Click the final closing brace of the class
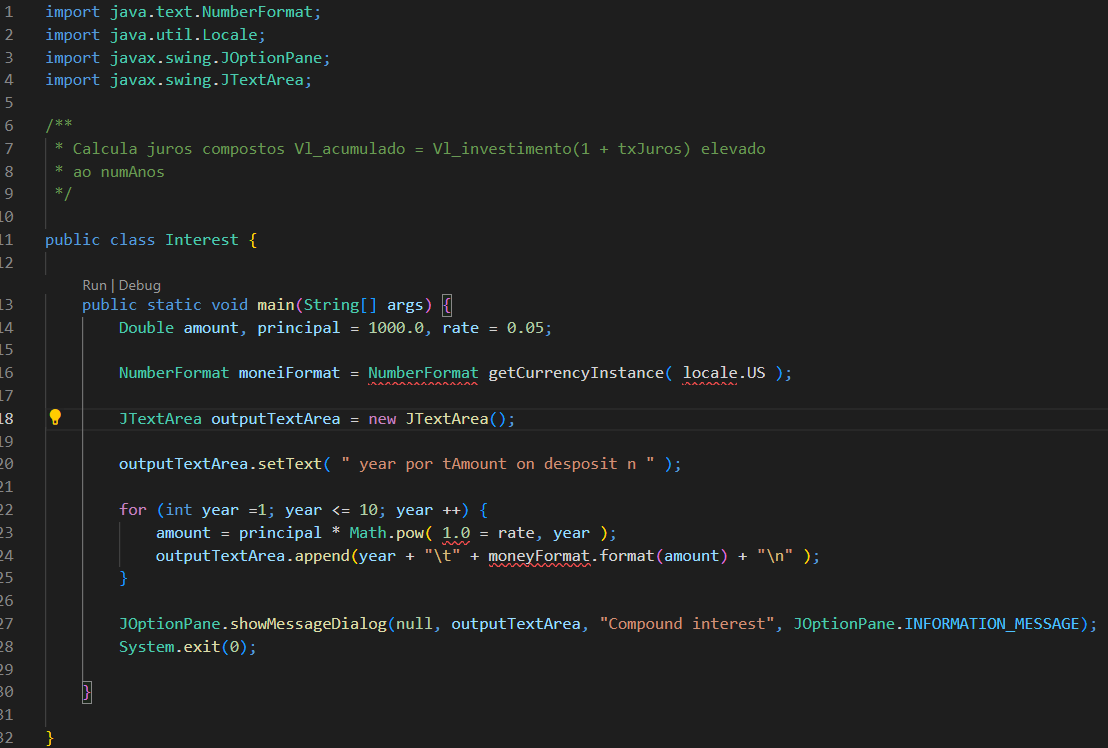This screenshot has width=1108, height=748. (x=50, y=738)
